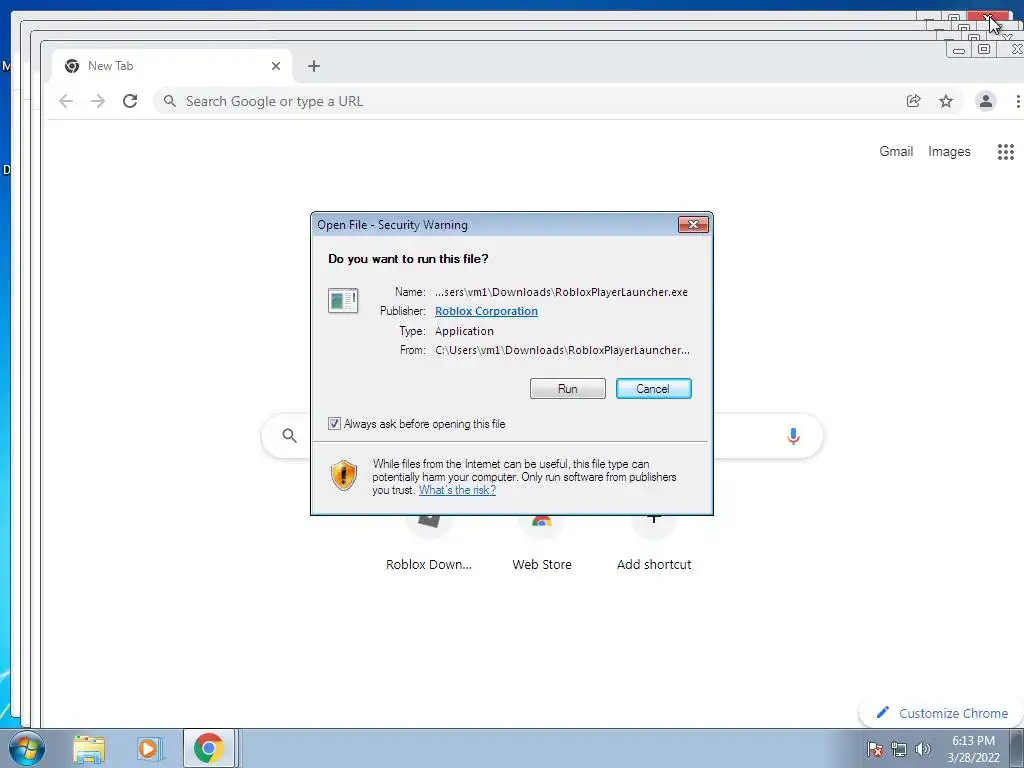Open the What's the risk? link
Screen dimensions: 1024x768
click(x=457, y=490)
